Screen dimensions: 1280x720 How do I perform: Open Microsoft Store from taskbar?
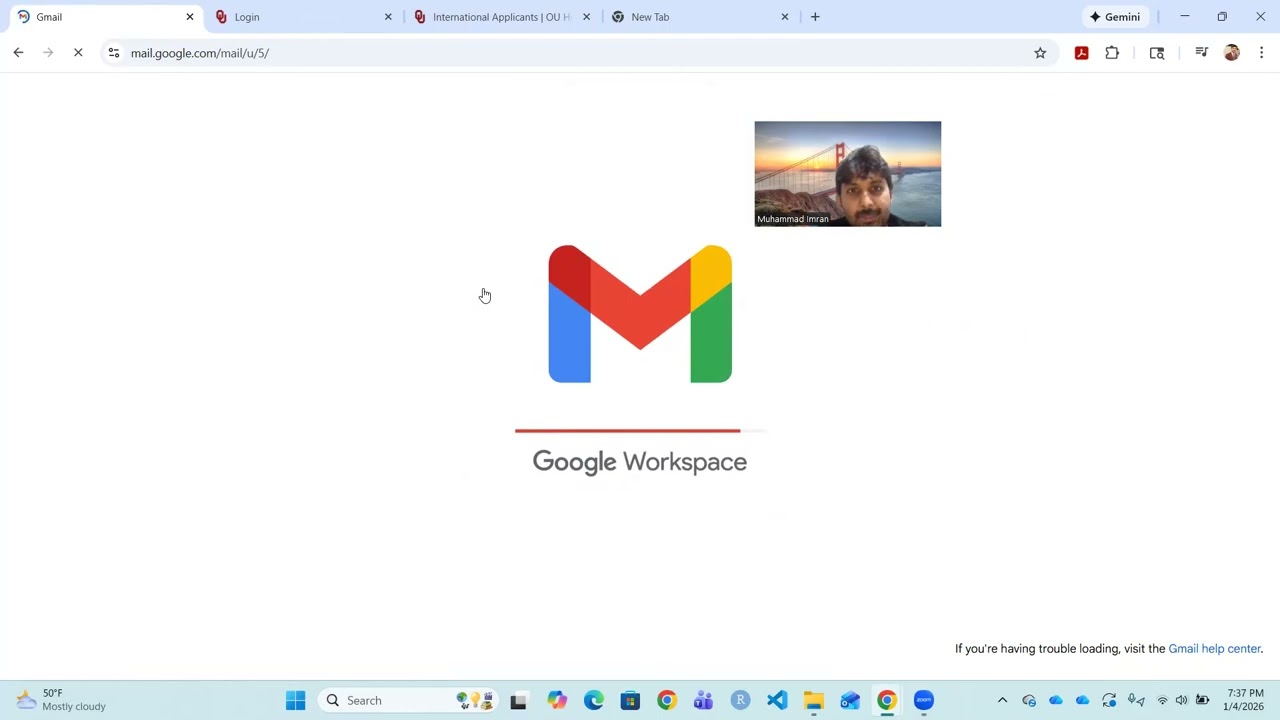pos(630,701)
